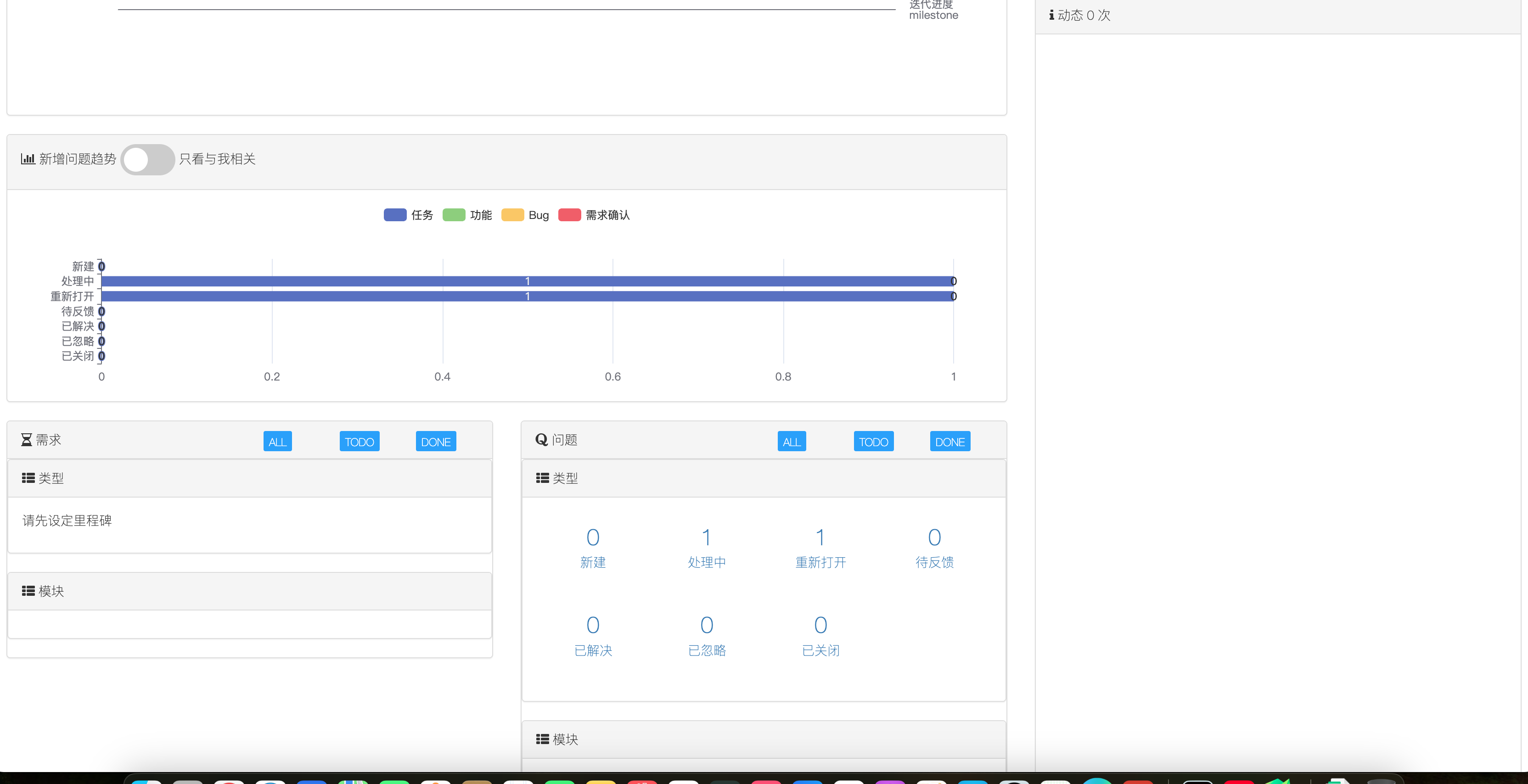Toggle the Bug legend color swatch
This screenshot has width=1528, height=784.
tap(512, 215)
